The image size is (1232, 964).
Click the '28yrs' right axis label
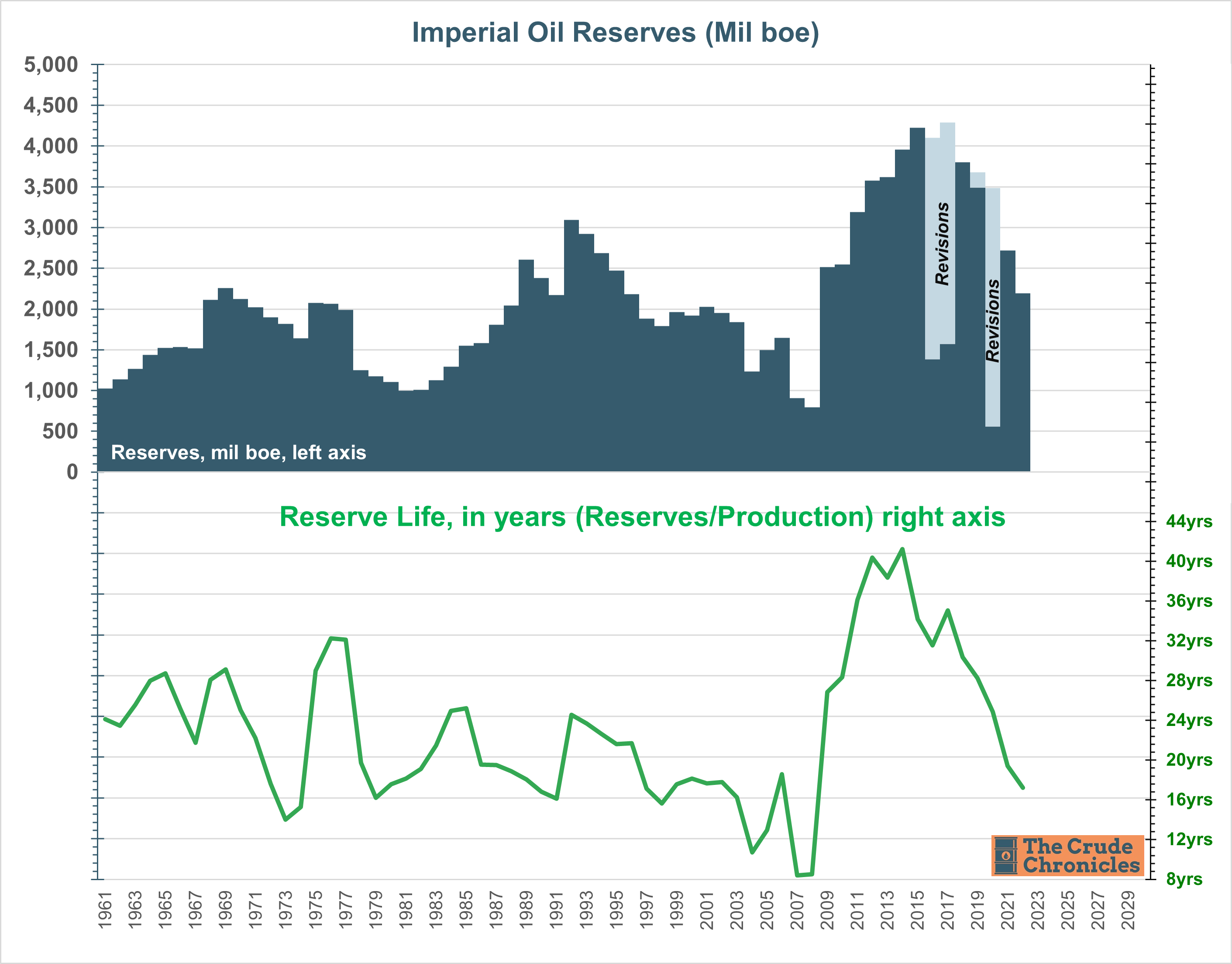1189,680
